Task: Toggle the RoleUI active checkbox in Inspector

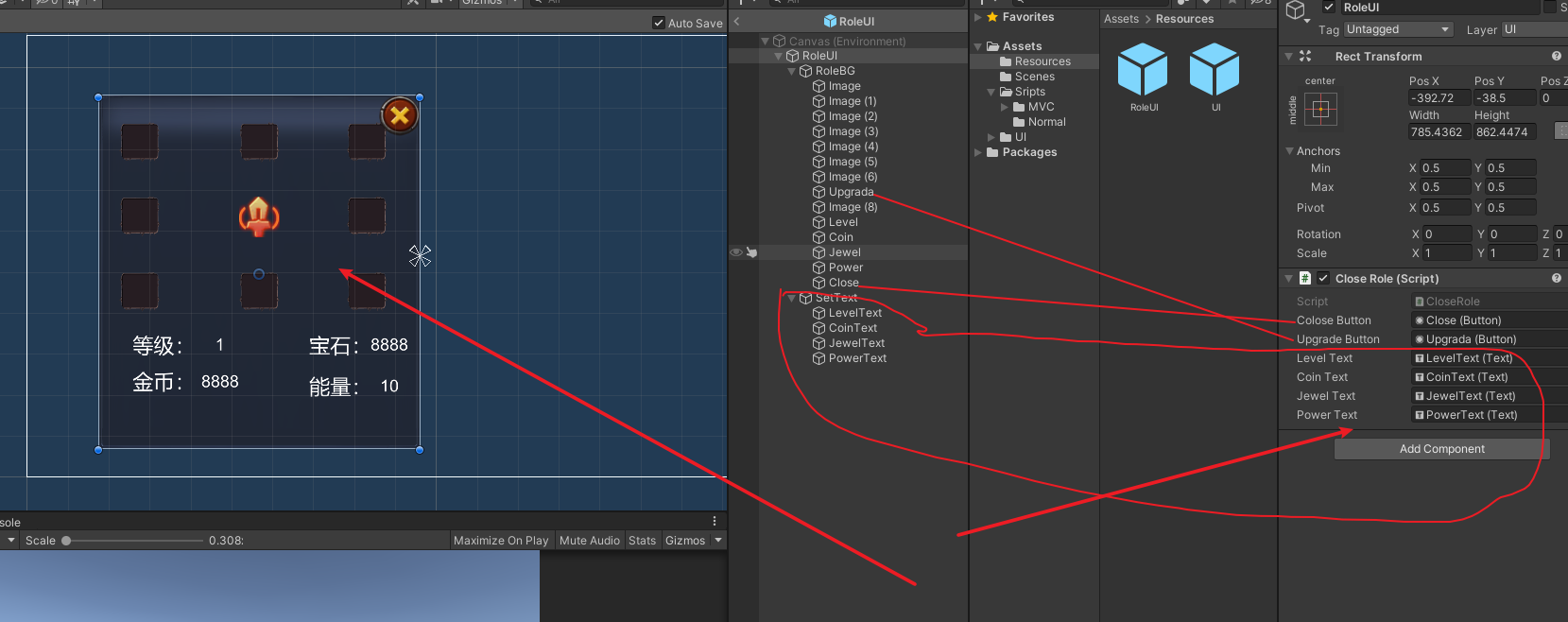Action: (x=1329, y=8)
